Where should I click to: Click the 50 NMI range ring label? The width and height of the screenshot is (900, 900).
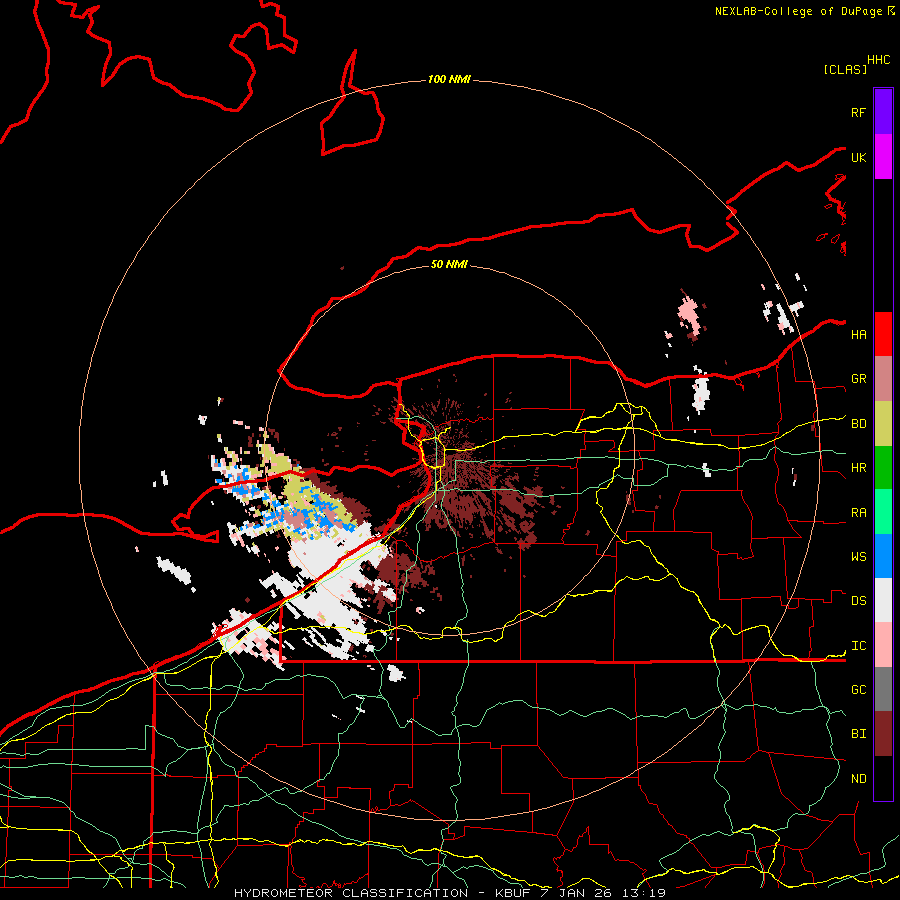[449, 264]
